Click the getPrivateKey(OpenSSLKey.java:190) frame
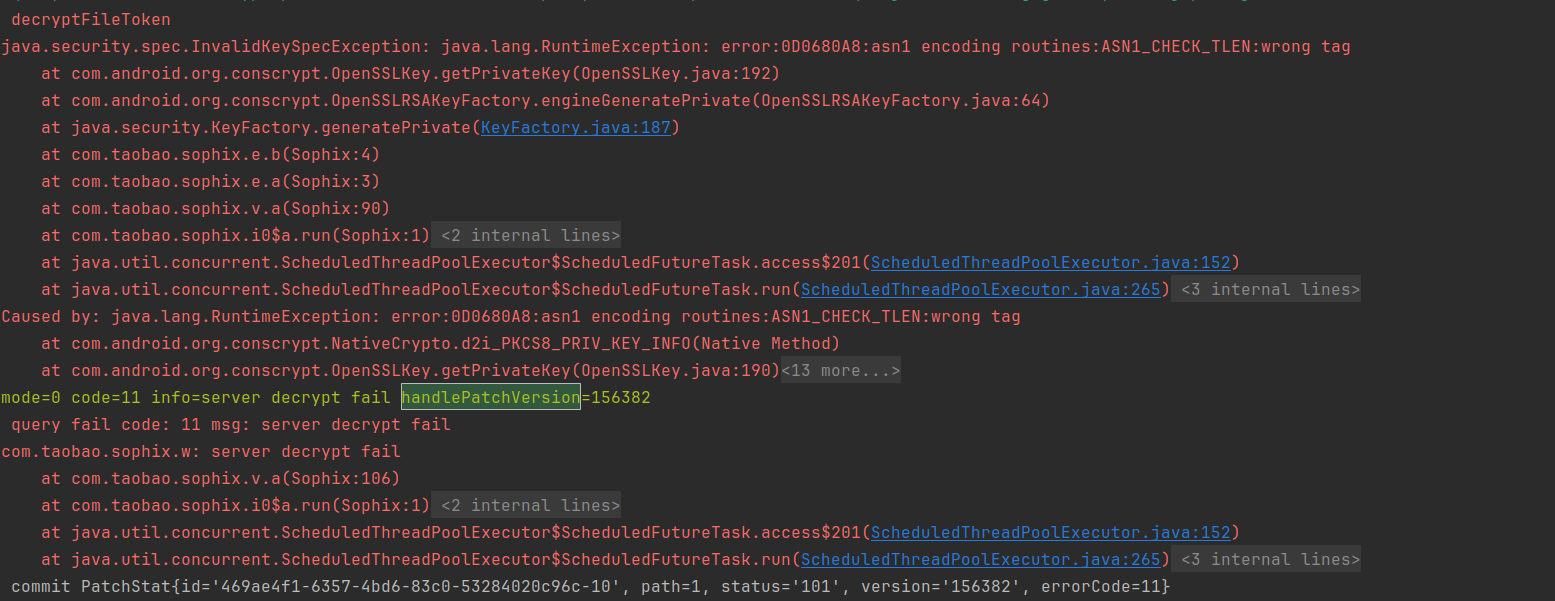1555x601 pixels. click(x=411, y=370)
